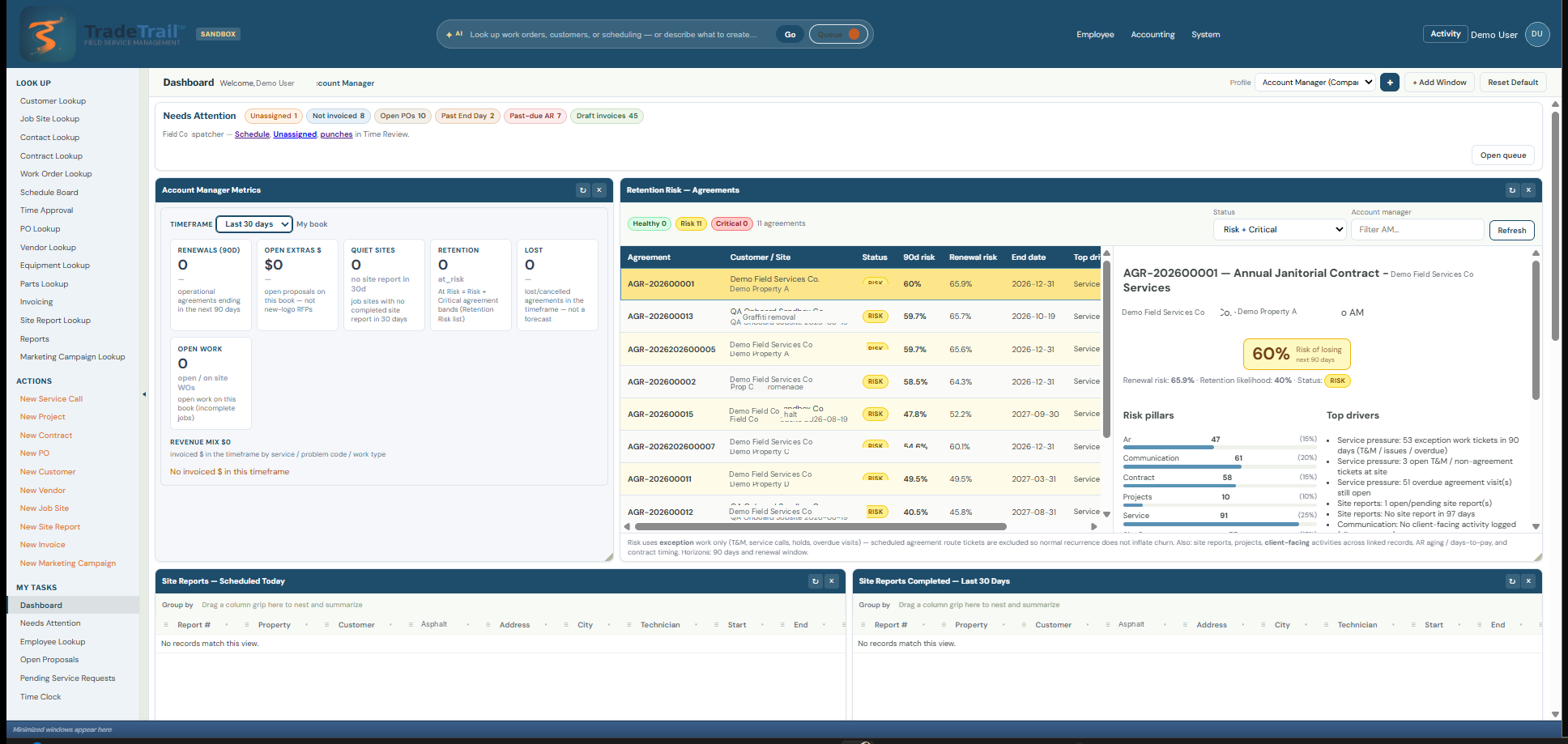Click the Open queue button
This screenshot has height=744, width=1568.
pyautogui.click(x=1502, y=155)
